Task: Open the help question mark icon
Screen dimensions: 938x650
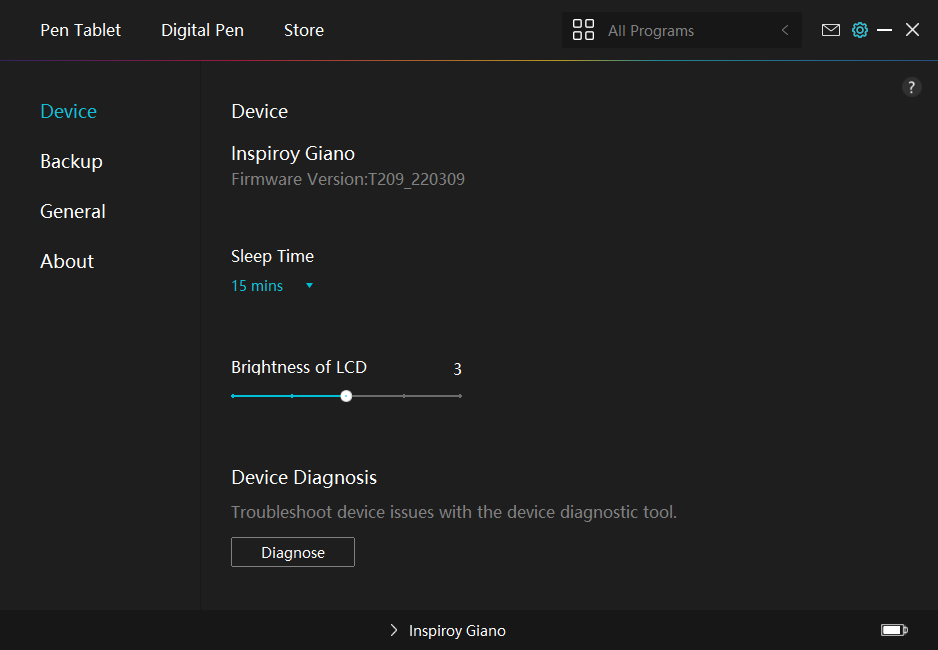Action: point(911,87)
